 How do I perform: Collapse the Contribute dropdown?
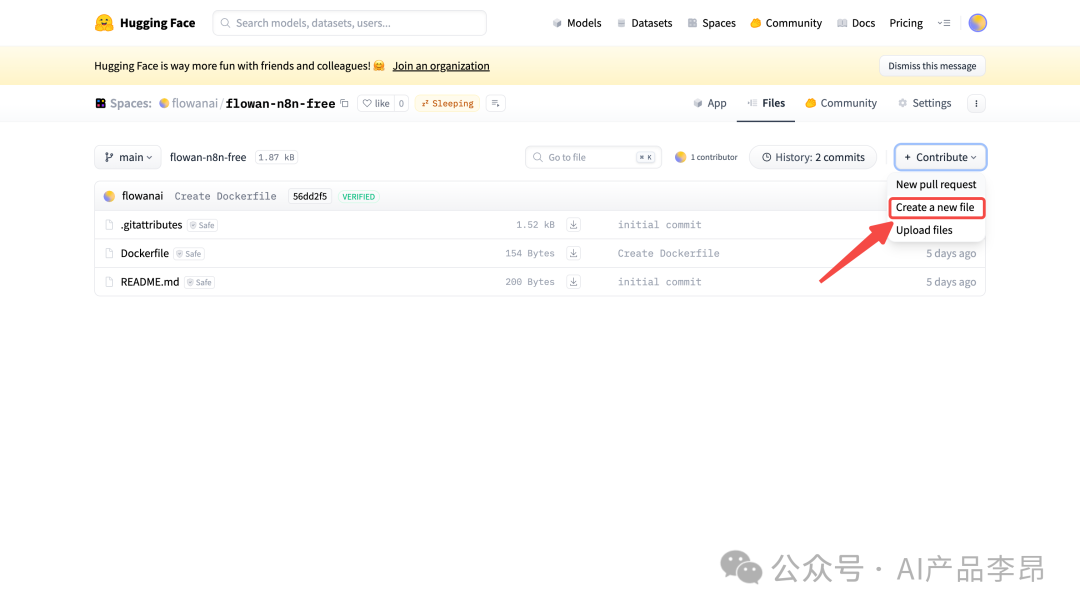click(x=940, y=157)
